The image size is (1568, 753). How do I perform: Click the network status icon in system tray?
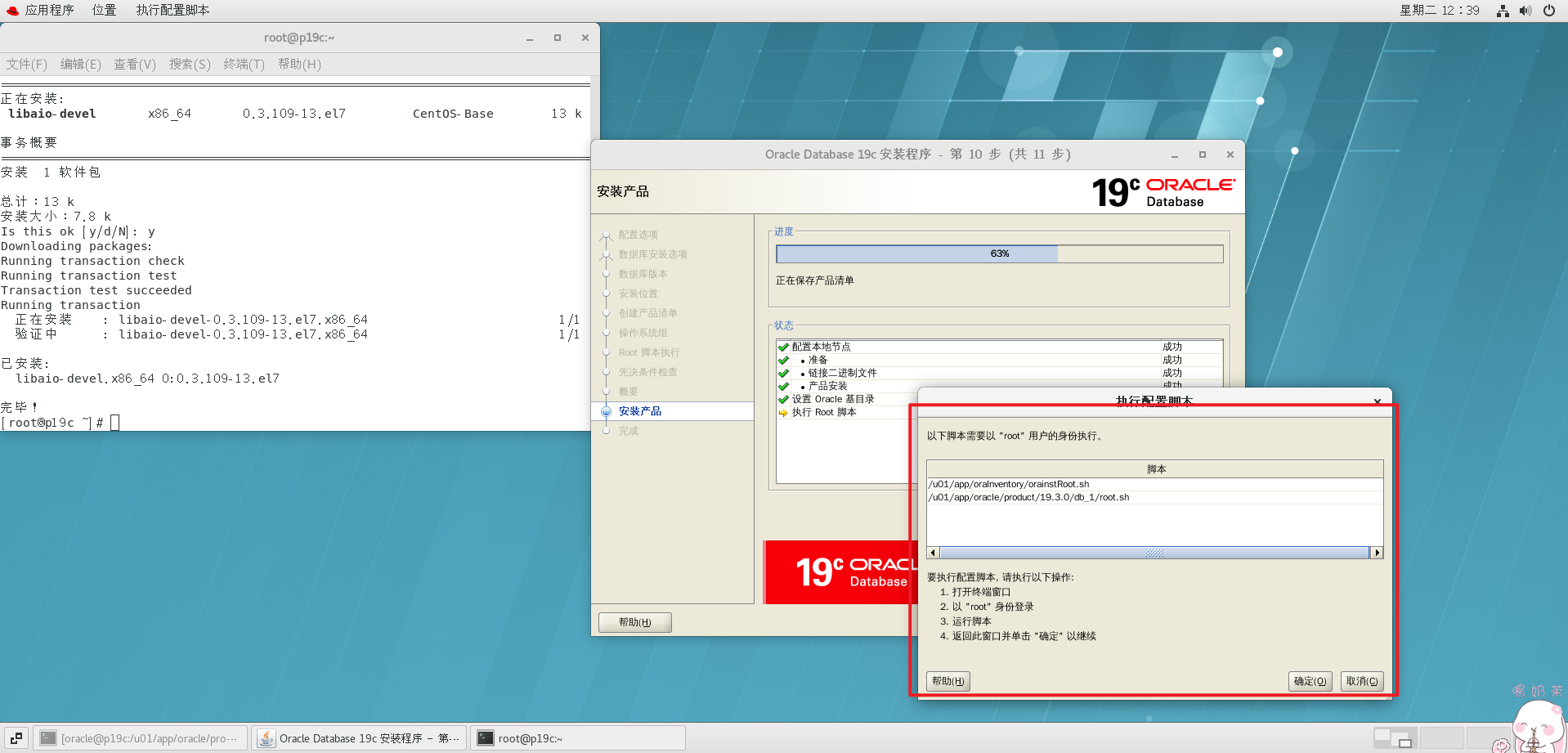[1503, 11]
